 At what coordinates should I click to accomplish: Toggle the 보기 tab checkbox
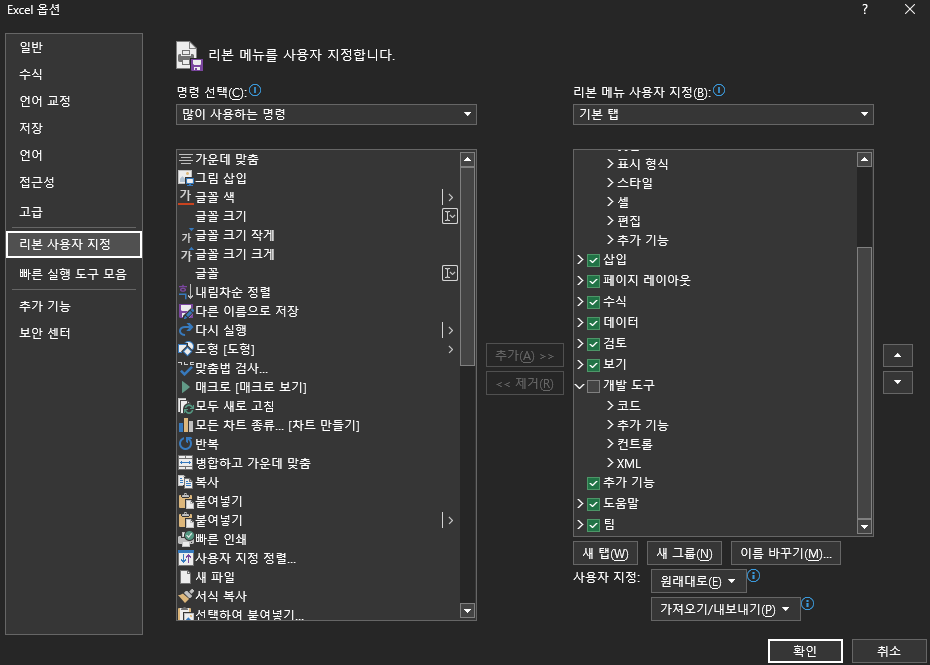593,365
